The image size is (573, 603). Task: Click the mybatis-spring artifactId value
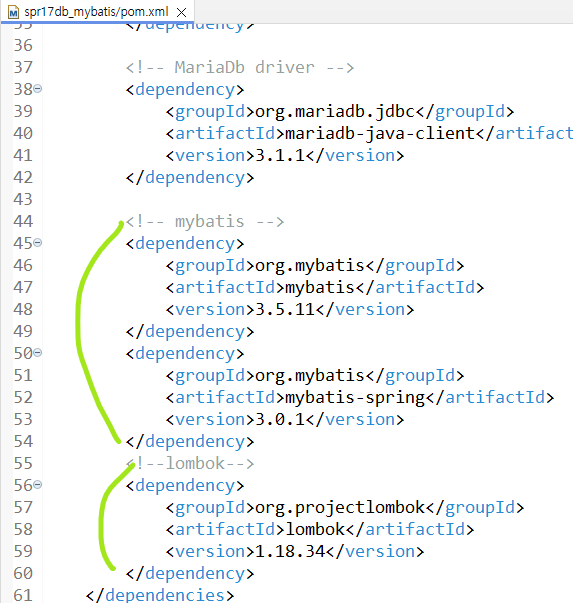[355, 397]
